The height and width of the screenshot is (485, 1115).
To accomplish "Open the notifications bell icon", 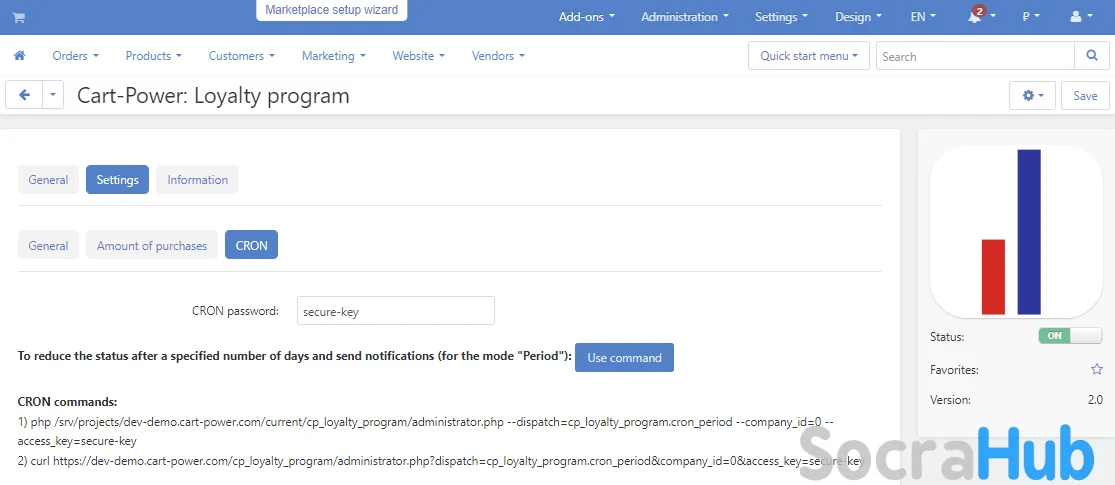I will point(979,16).
